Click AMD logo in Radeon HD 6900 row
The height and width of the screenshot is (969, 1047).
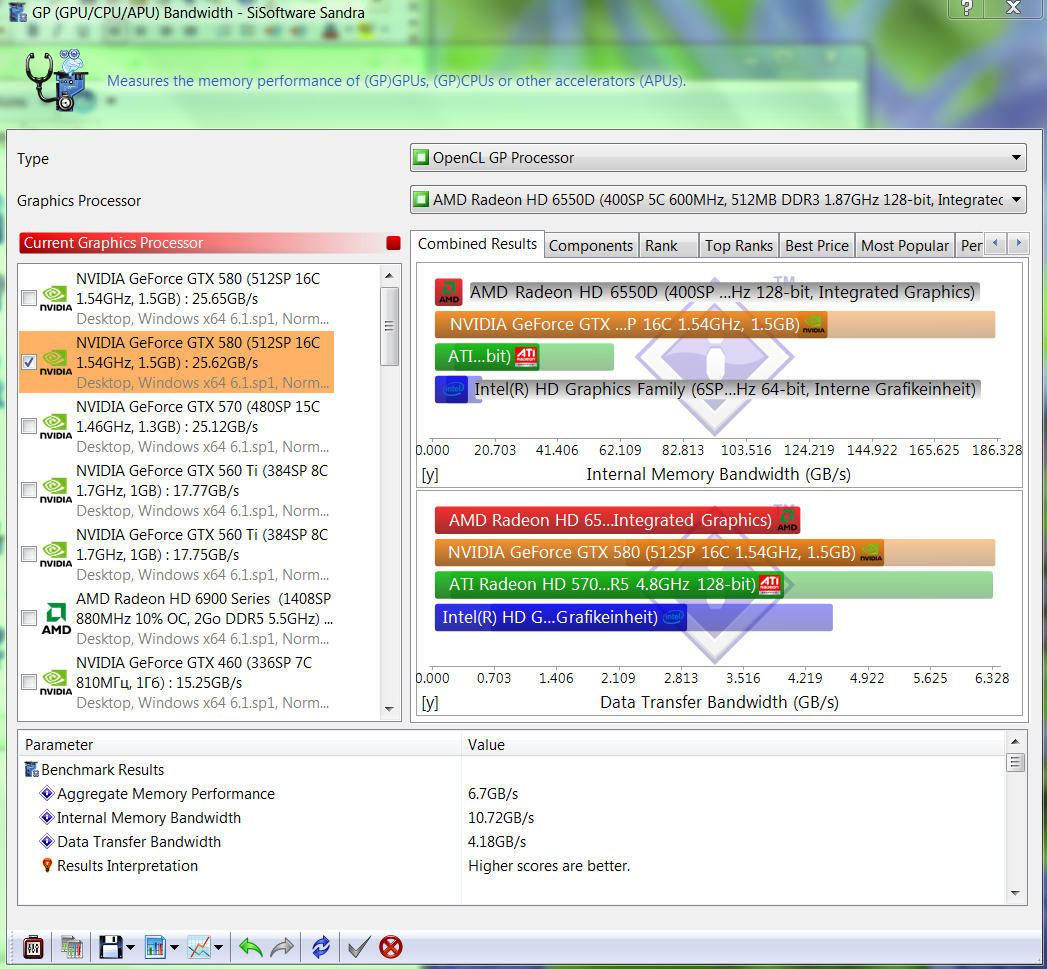tap(56, 619)
